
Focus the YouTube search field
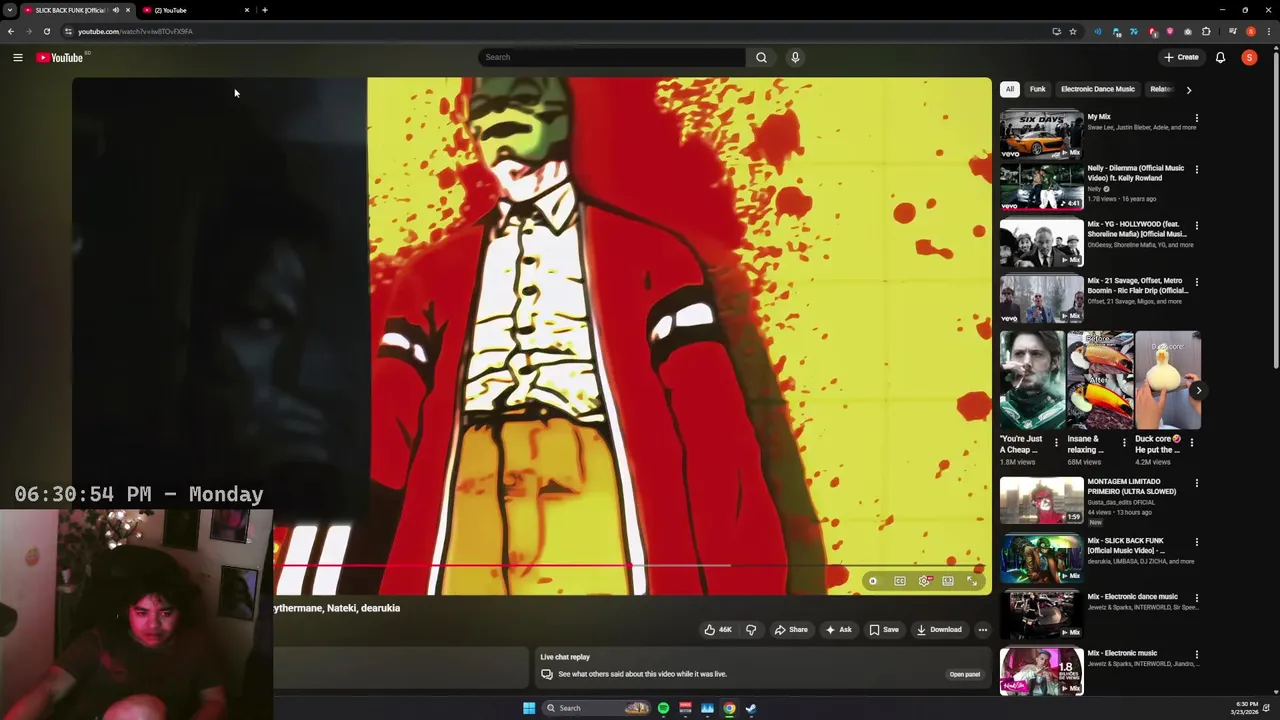[611, 57]
